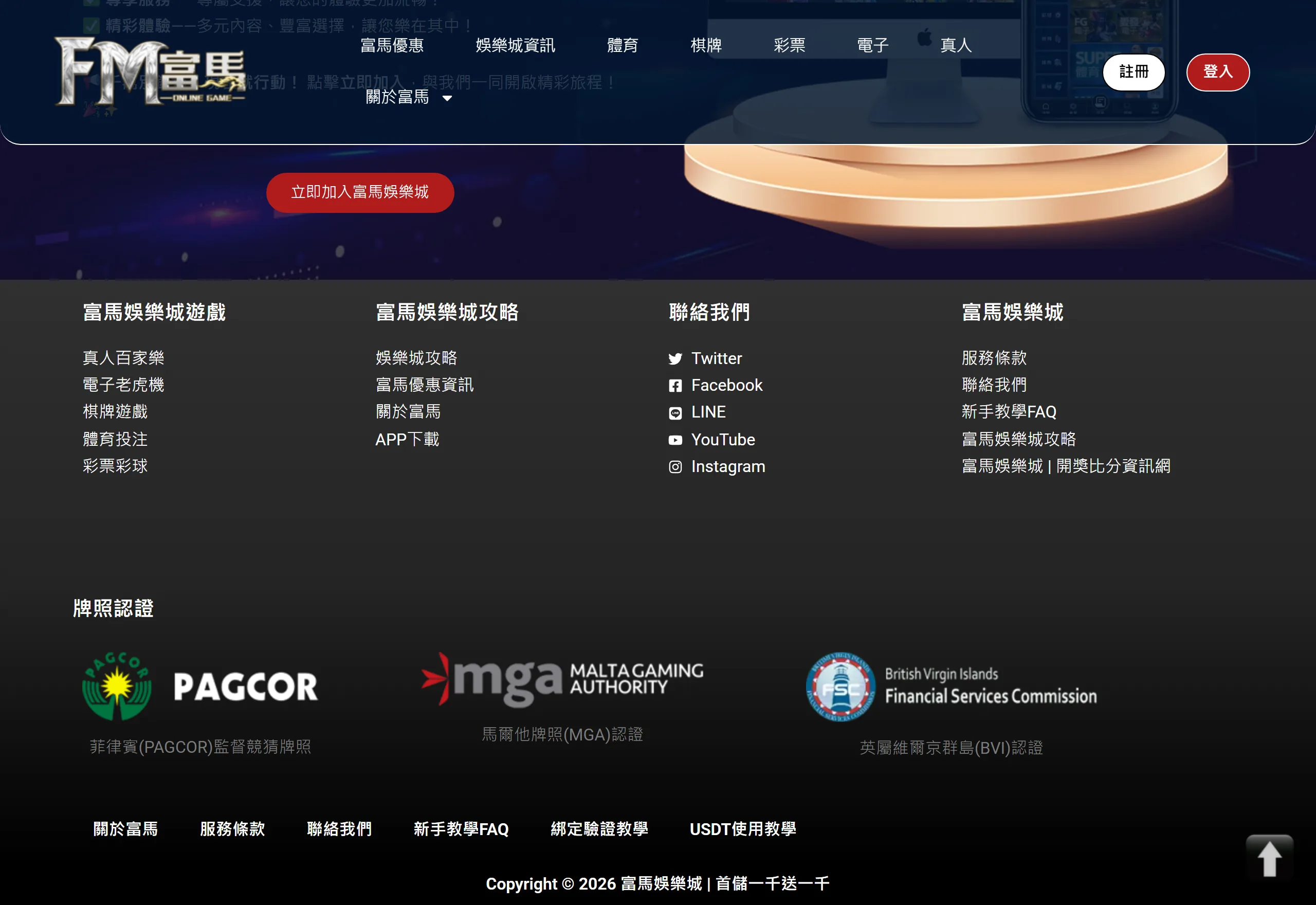
Task: Open the 真人 menu item
Action: [x=956, y=45]
